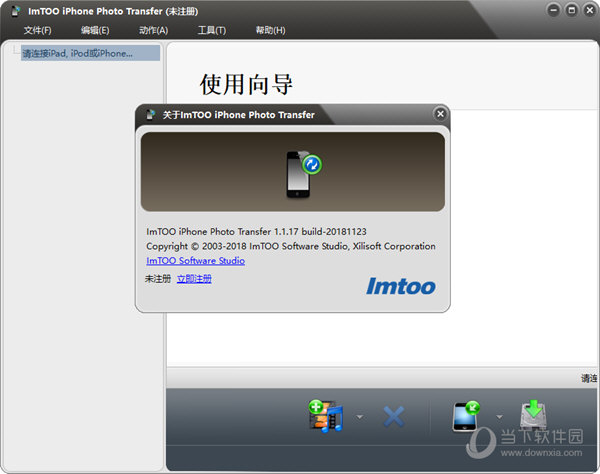This screenshot has width=600, height=474.
Task: Click the version text 1.1.17 build-20181123
Action: [x=320, y=231]
